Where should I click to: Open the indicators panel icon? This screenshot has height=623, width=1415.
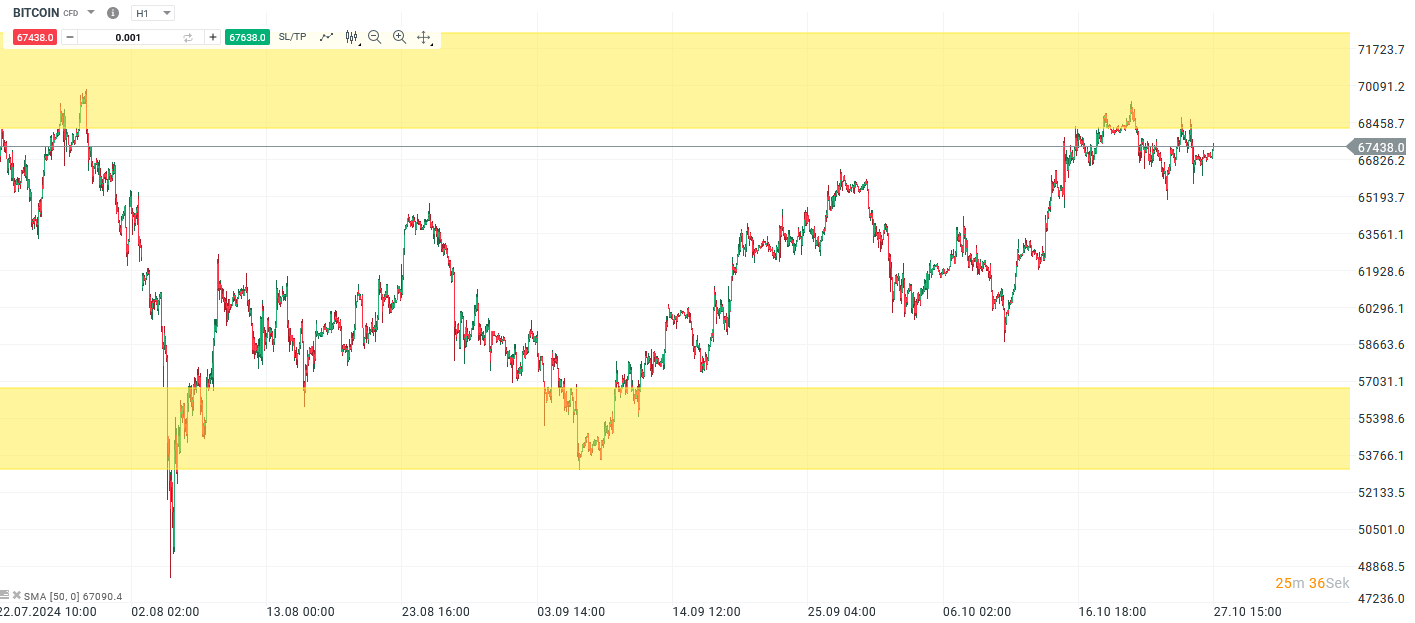pyautogui.click(x=351, y=36)
